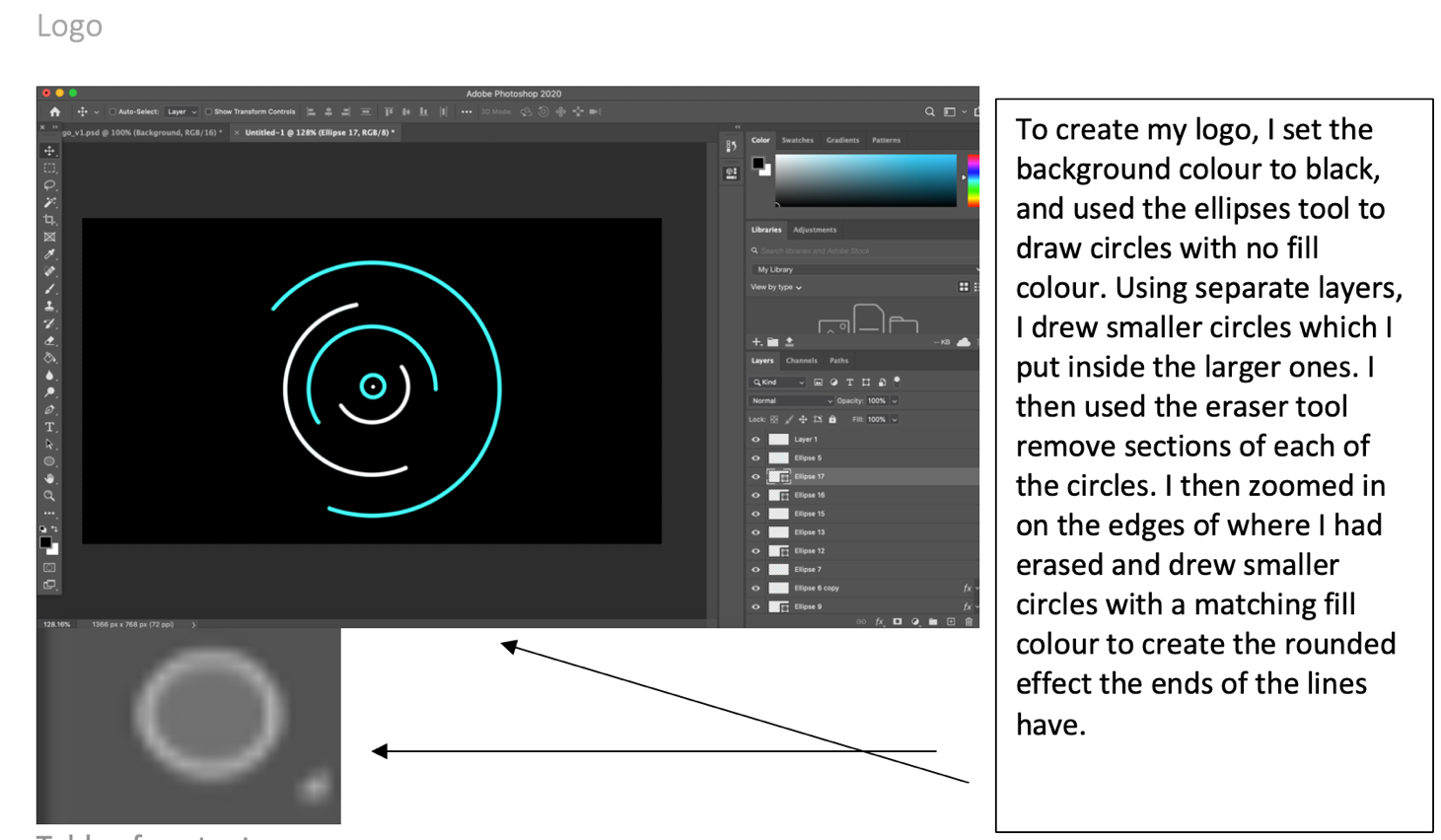Select the Clone Stamp tool
1441x840 pixels.
49,307
